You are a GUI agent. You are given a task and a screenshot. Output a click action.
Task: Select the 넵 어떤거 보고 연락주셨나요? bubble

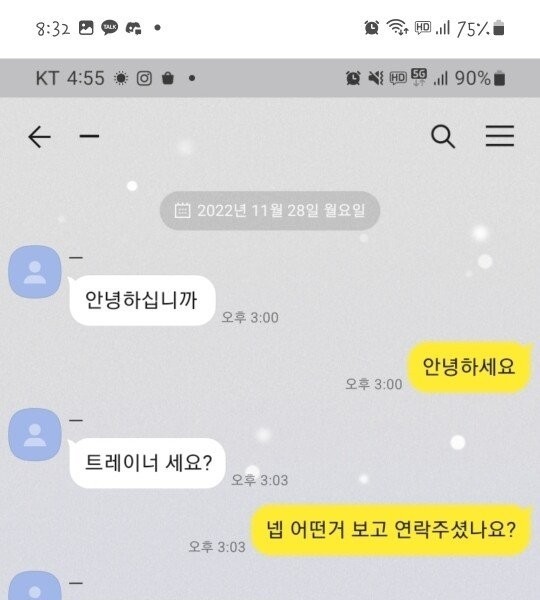(391, 530)
